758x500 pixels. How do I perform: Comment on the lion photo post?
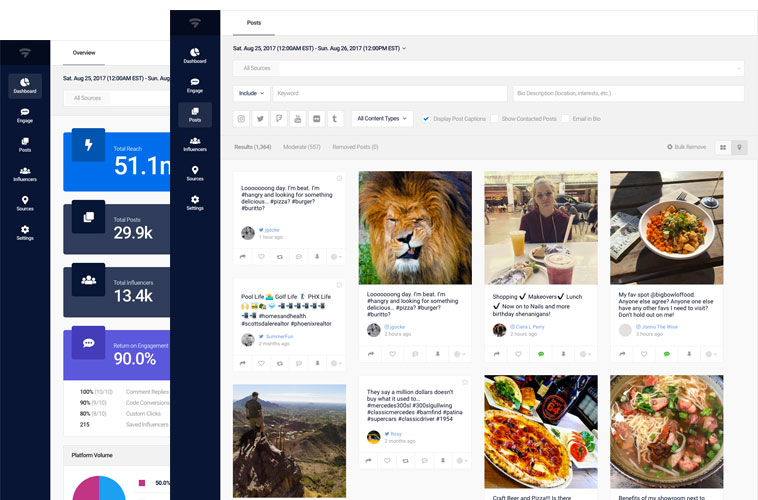pyautogui.click(x=415, y=354)
